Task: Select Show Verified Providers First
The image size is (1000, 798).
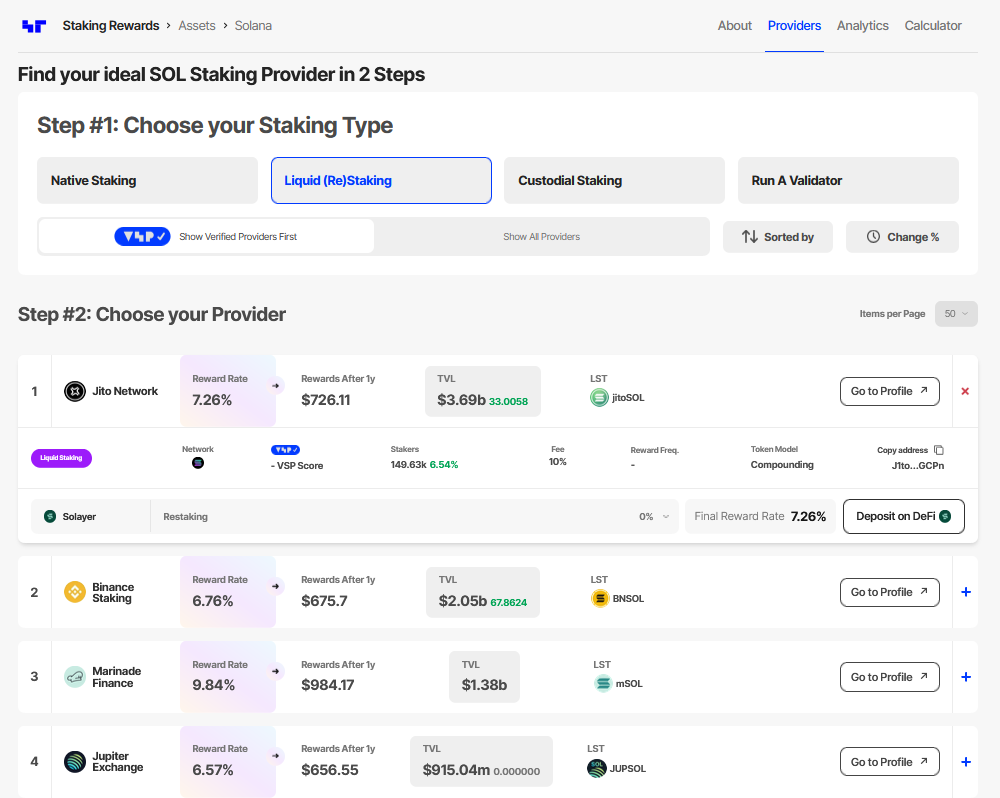Action: (206, 237)
